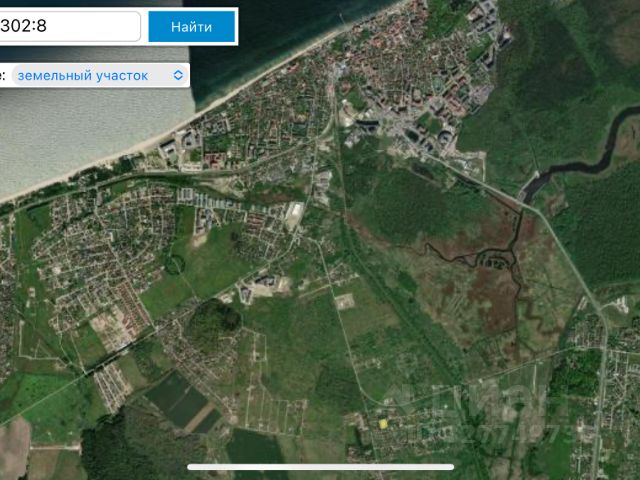Tap the home indicator bar at bottom
640x480 pixels.
(320, 467)
